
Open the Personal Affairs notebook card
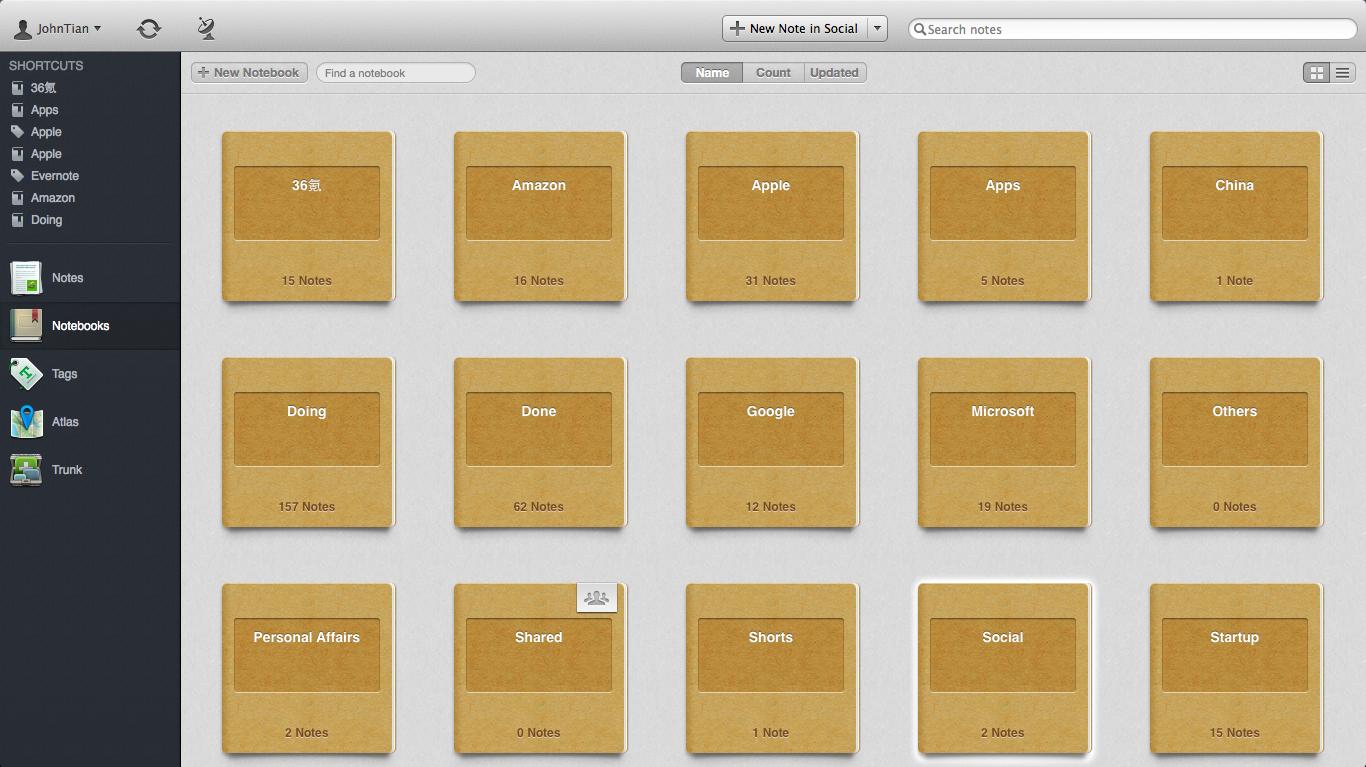point(308,667)
